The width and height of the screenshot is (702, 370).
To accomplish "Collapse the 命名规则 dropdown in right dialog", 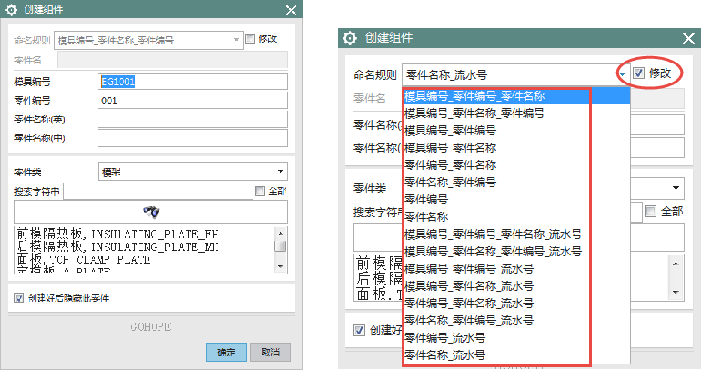I will [x=623, y=74].
